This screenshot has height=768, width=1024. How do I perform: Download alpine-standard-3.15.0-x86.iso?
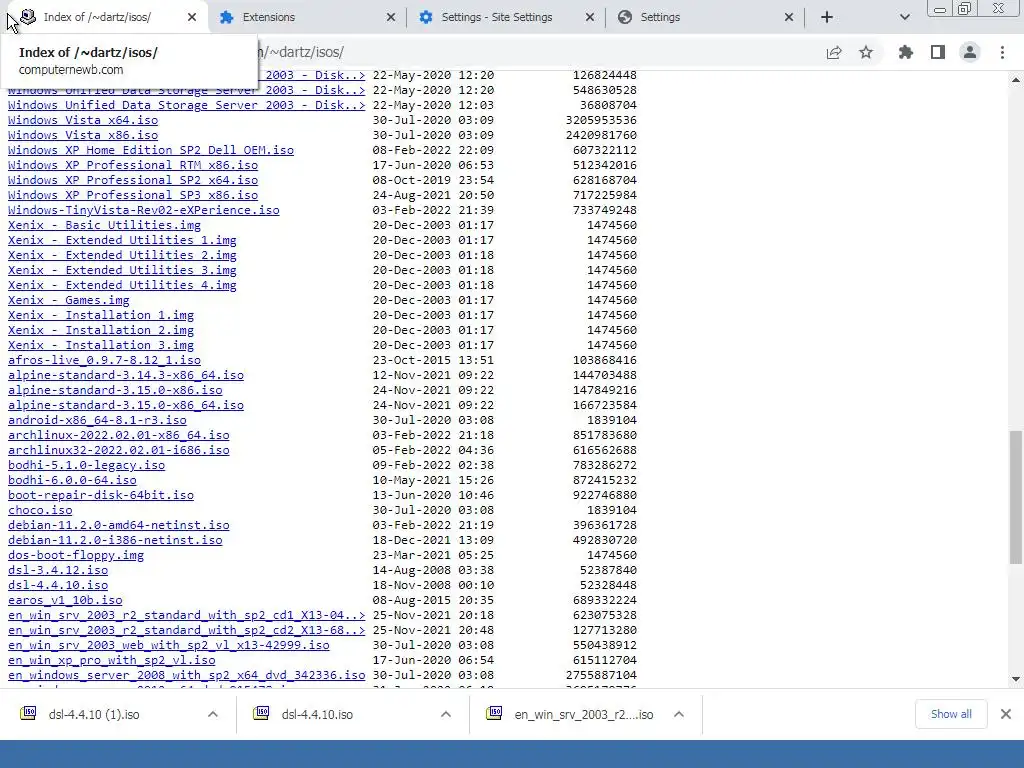115,391
